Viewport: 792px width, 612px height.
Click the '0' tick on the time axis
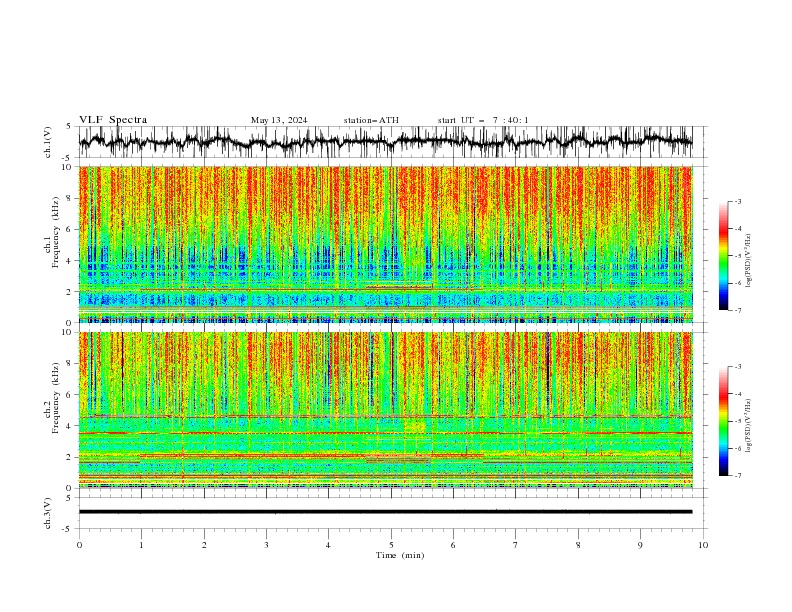click(79, 545)
